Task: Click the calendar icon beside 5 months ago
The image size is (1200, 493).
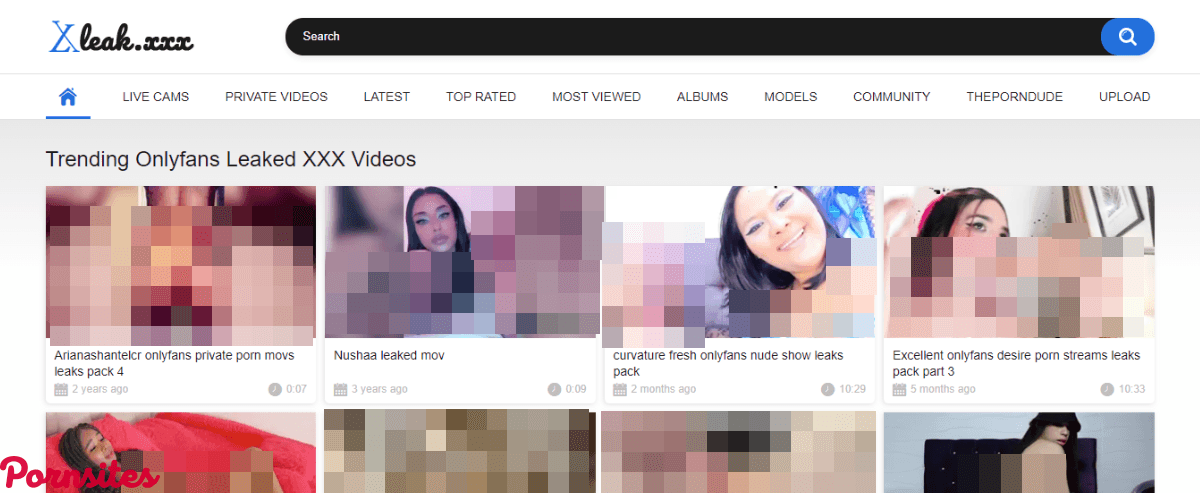Action: (899, 389)
